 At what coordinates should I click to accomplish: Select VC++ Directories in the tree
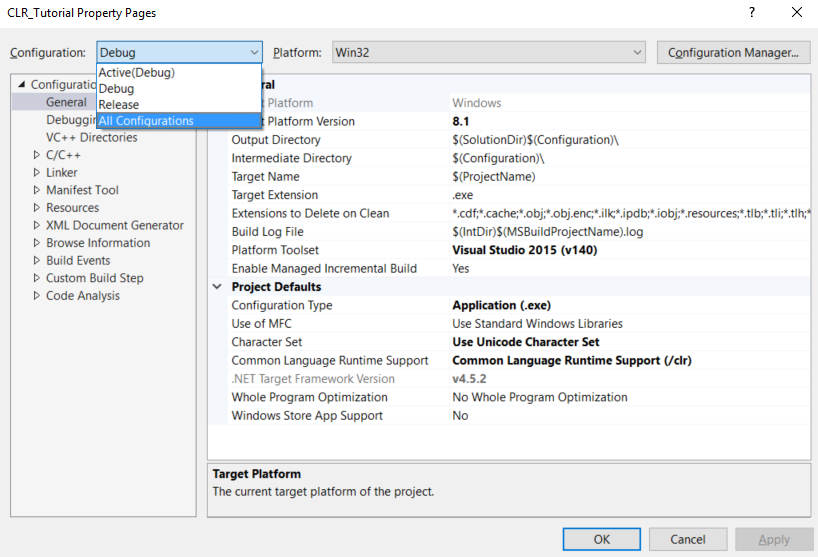coord(91,138)
